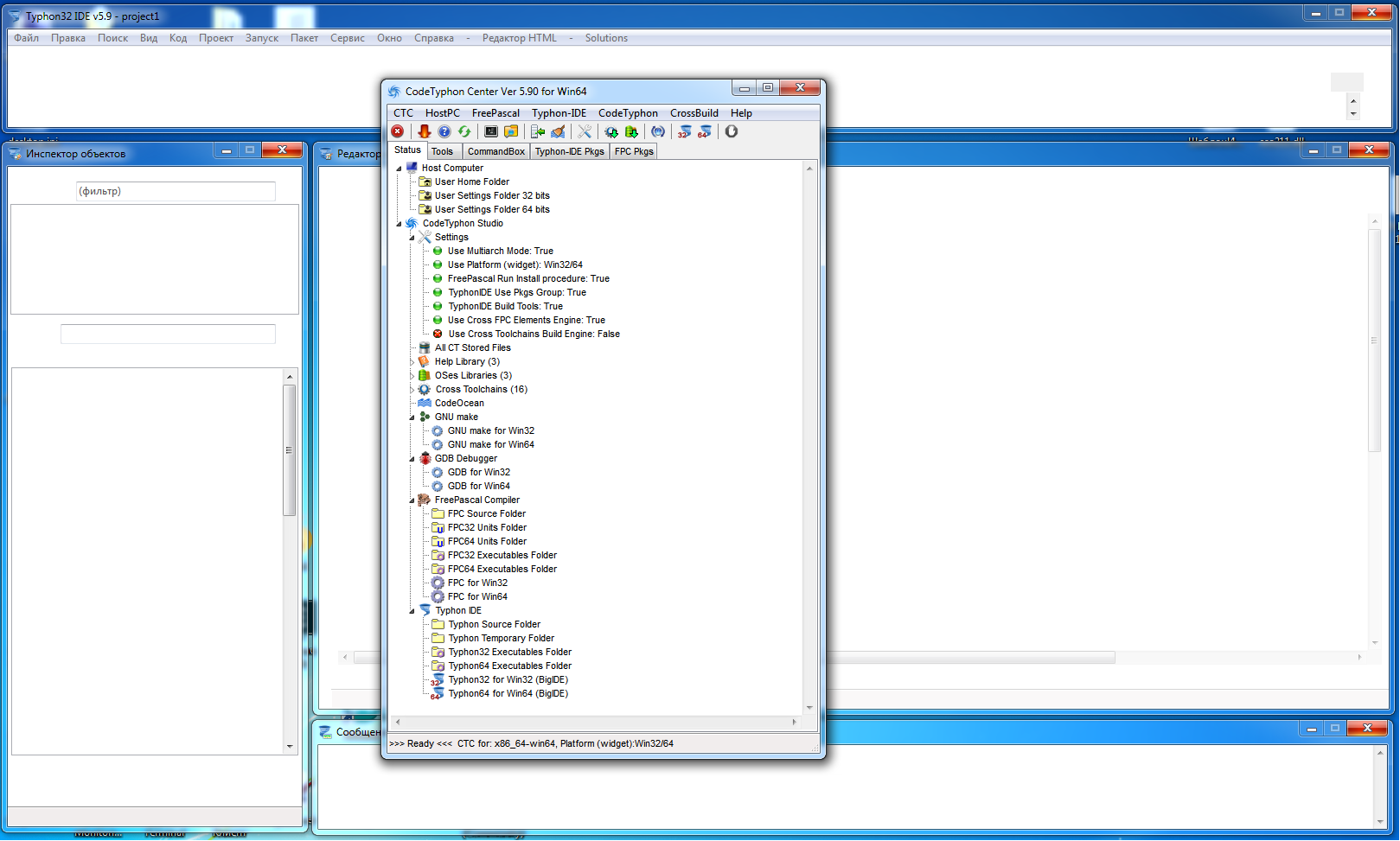Screen dimensions: 1400x841
Task: Click the green refresh arrows icon
Action: click(464, 131)
